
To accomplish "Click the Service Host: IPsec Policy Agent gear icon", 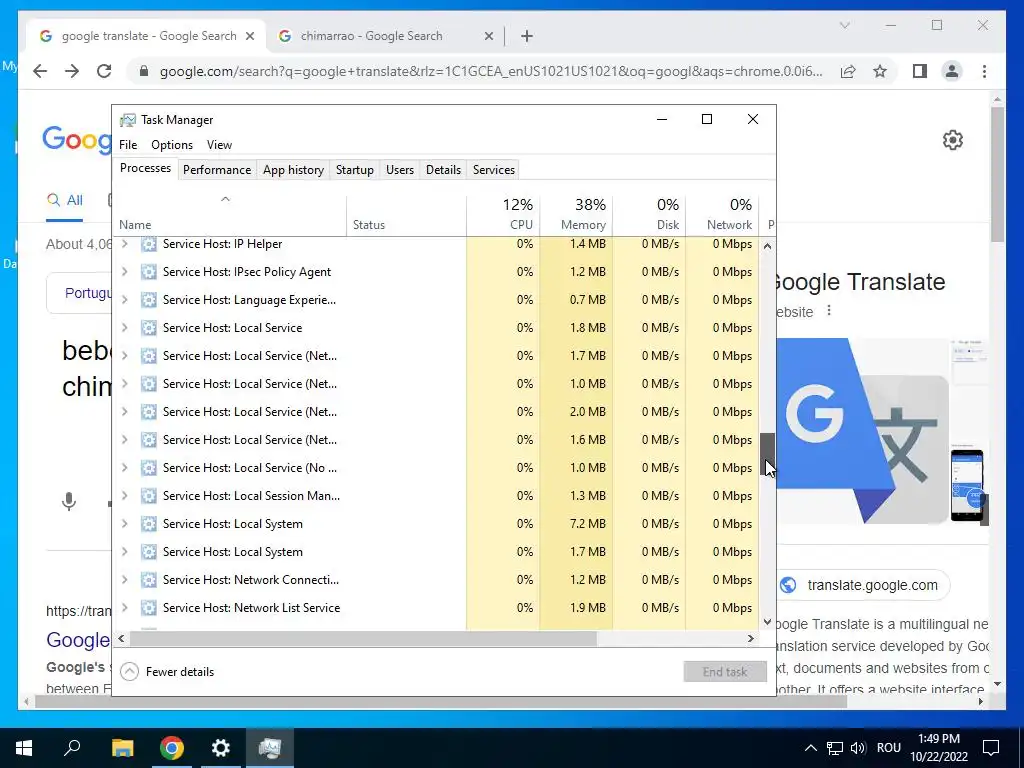I will (x=149, y=272).
